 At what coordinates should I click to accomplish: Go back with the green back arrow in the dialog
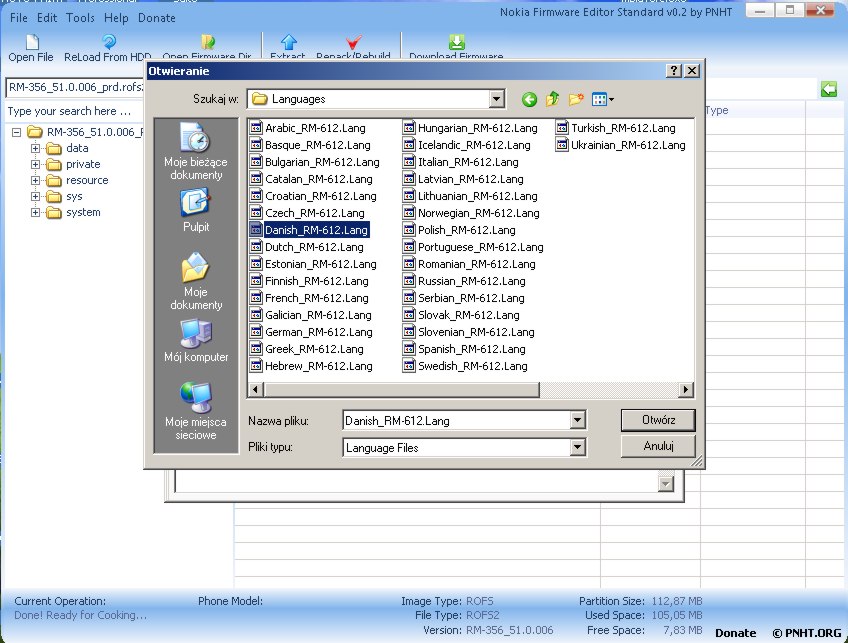tap(529, 99)
